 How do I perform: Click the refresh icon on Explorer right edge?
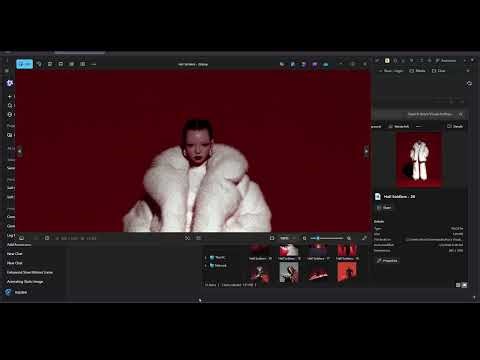pyautogui.click(x=469, y=83)
